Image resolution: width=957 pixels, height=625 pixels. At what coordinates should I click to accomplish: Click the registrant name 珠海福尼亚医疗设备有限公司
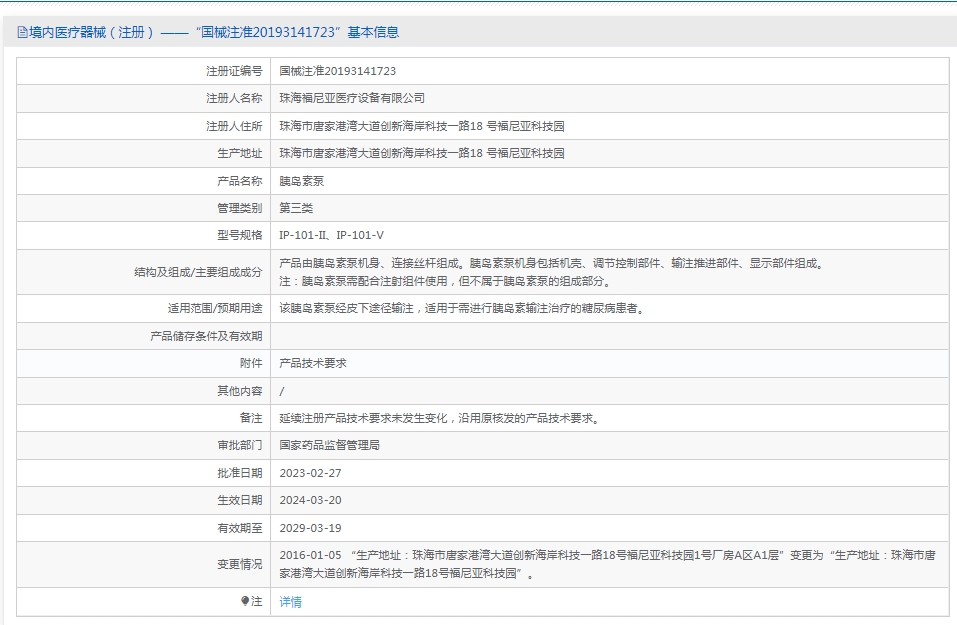pyautogui.click(x=352, y=98)
